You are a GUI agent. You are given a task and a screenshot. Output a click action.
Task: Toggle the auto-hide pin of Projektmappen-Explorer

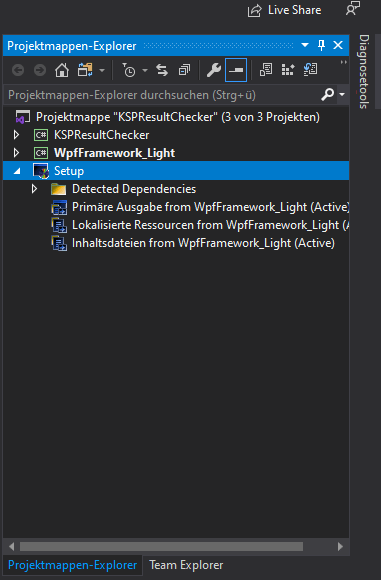pos(321,45)
